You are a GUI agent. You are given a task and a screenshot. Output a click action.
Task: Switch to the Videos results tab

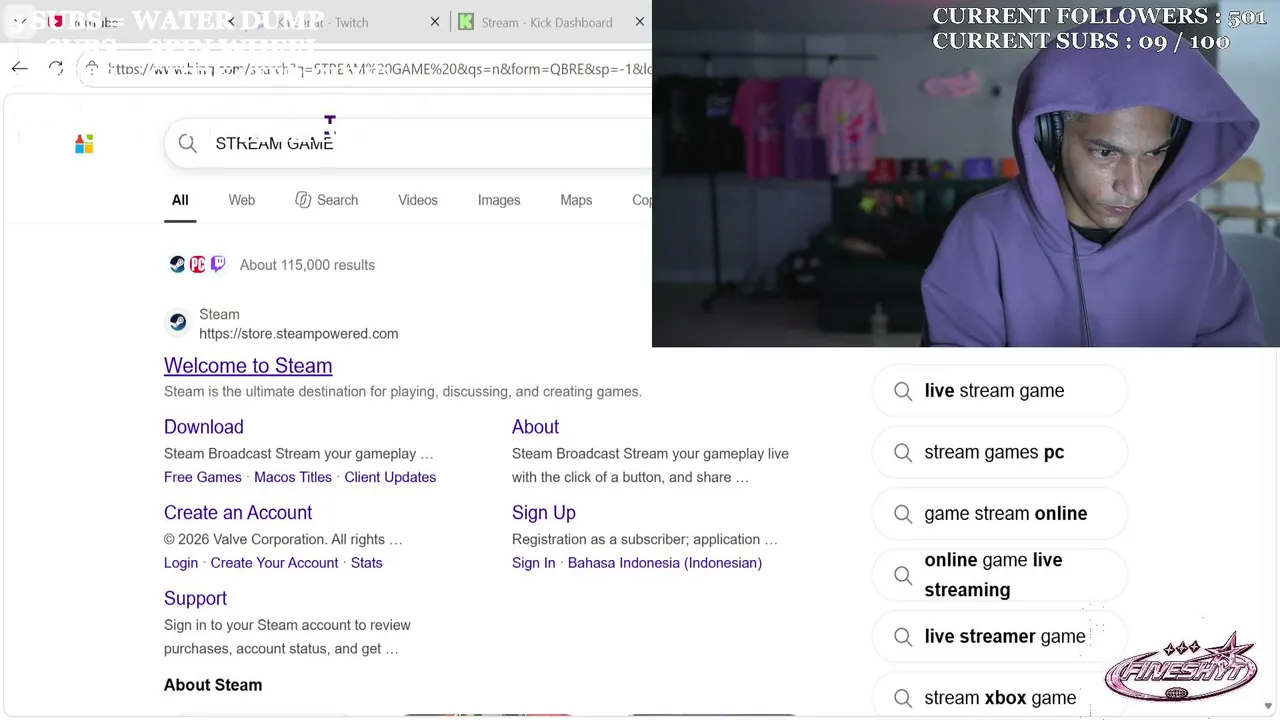point(418,200)
